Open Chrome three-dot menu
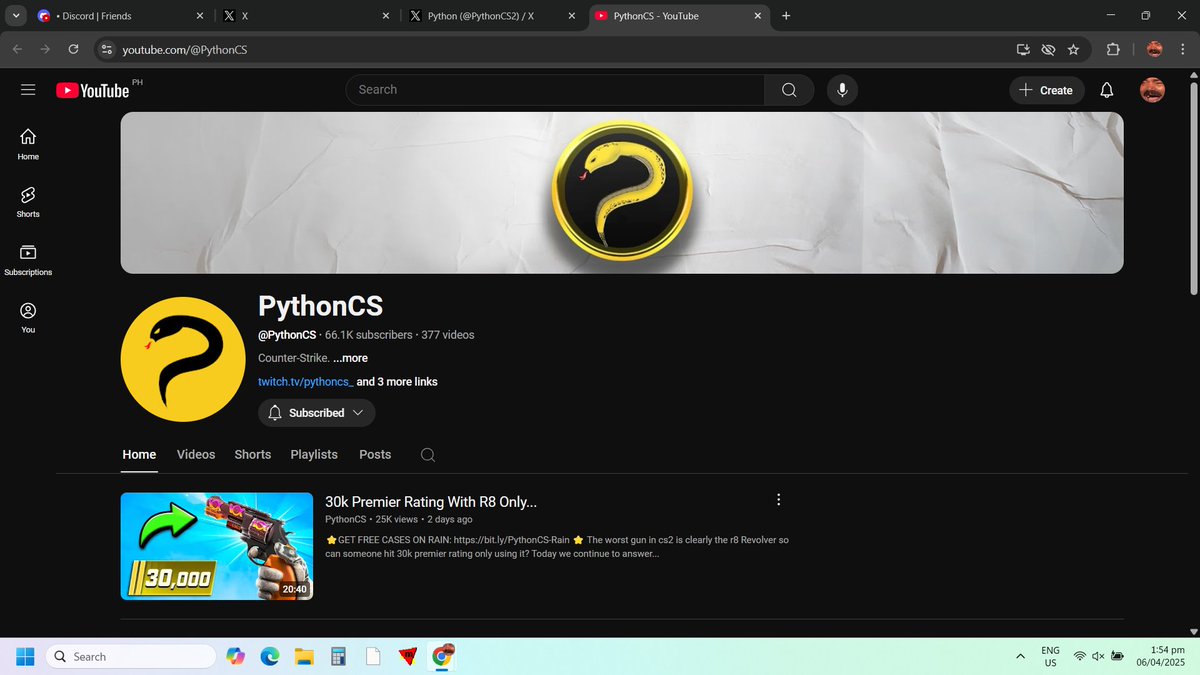The height and width of the screenshot is (675, 1200). tap(1182, 49)
